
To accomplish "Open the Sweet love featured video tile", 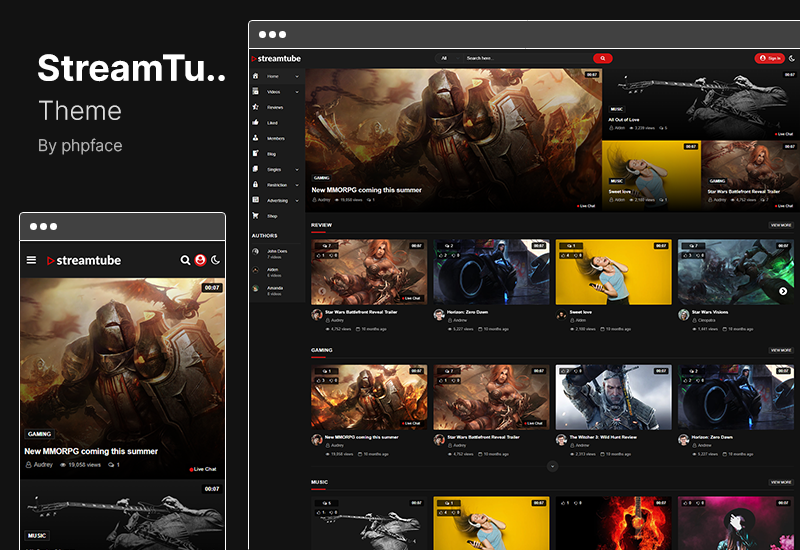I will (652, 175).
